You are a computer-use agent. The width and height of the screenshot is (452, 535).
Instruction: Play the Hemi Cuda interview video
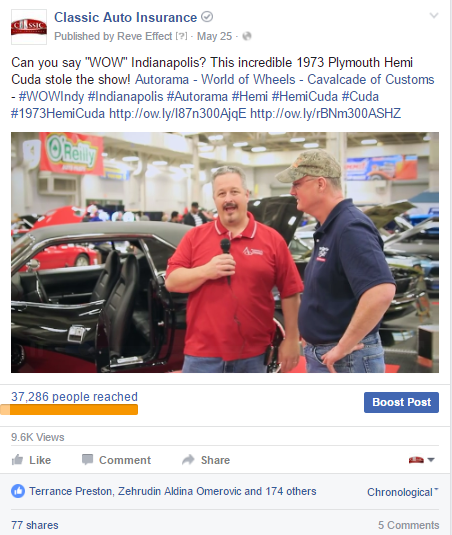(225, 252)
